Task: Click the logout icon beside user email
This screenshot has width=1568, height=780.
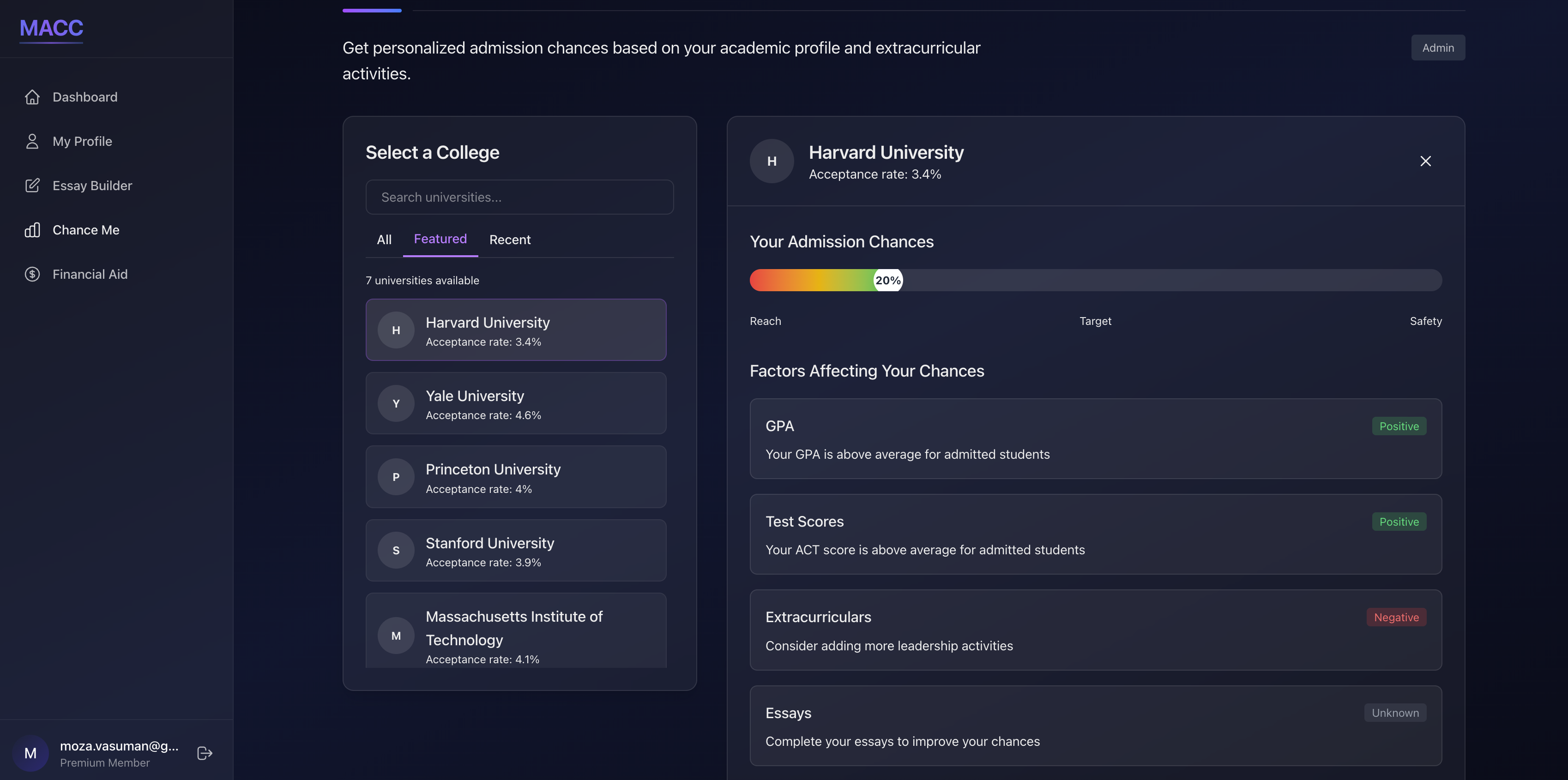Action: (205, 753)
